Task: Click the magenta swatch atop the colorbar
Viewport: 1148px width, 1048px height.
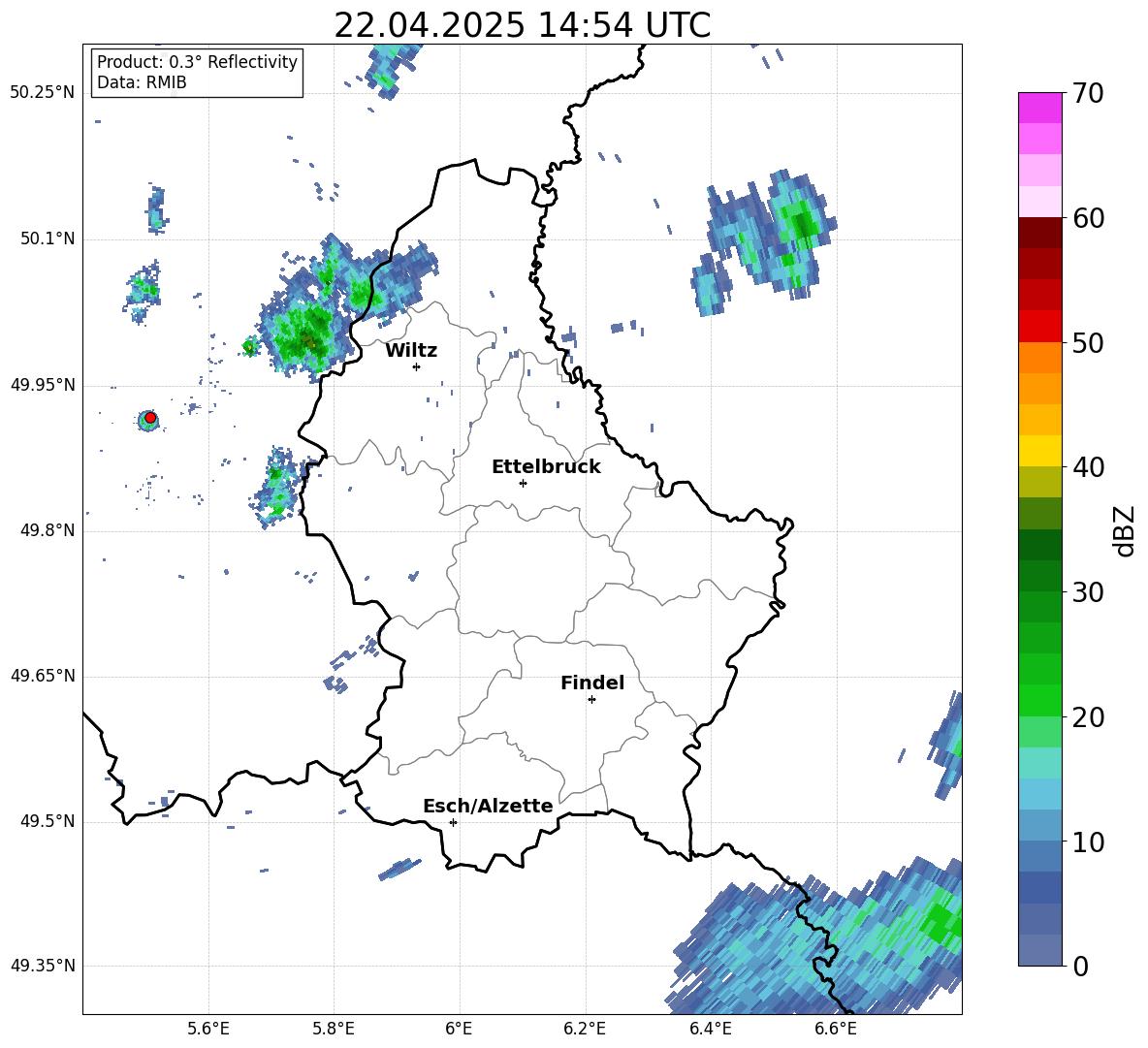Action: click(1039, 109)
